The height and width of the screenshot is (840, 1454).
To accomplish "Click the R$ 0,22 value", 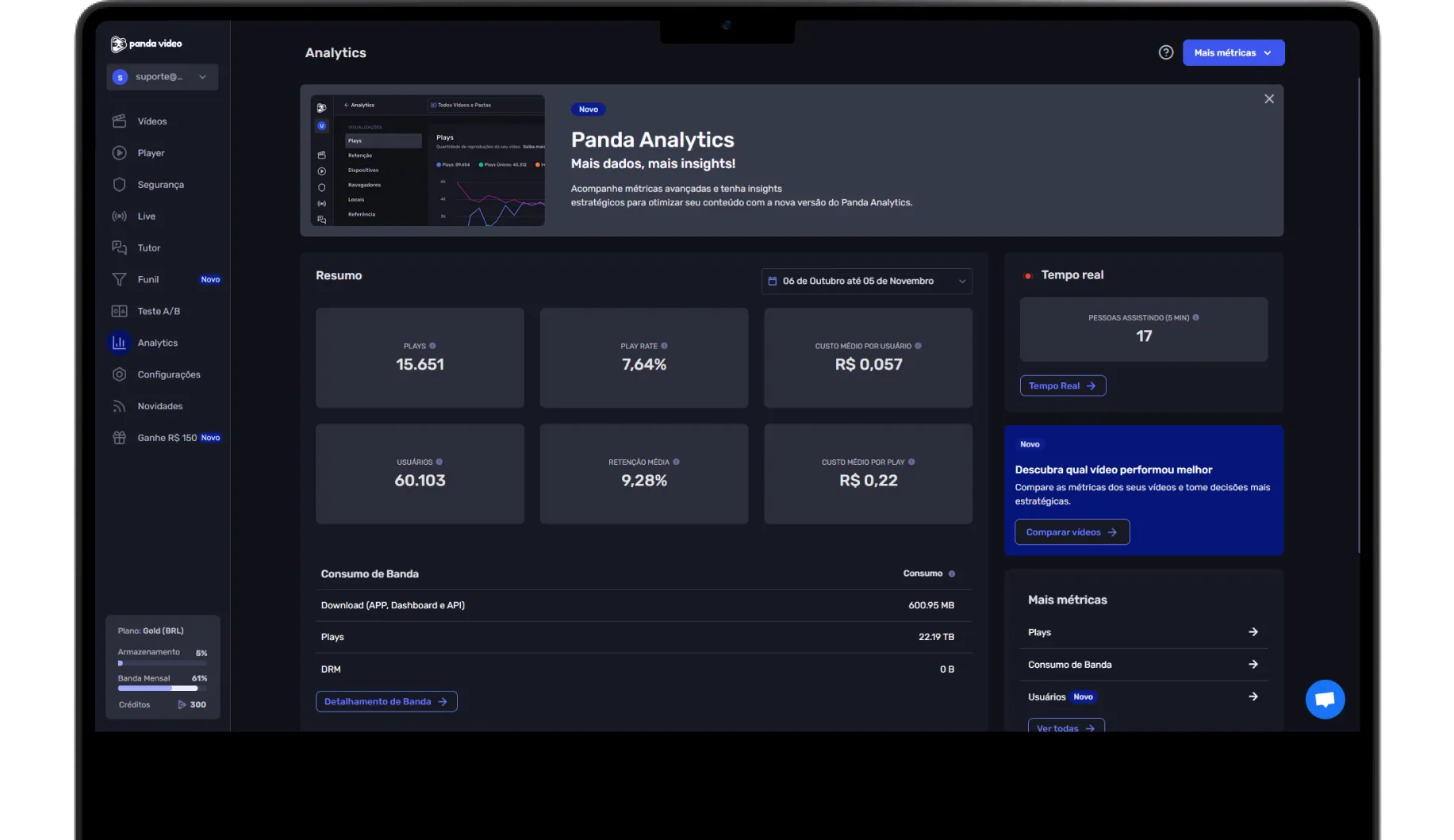I will (869, 480).
